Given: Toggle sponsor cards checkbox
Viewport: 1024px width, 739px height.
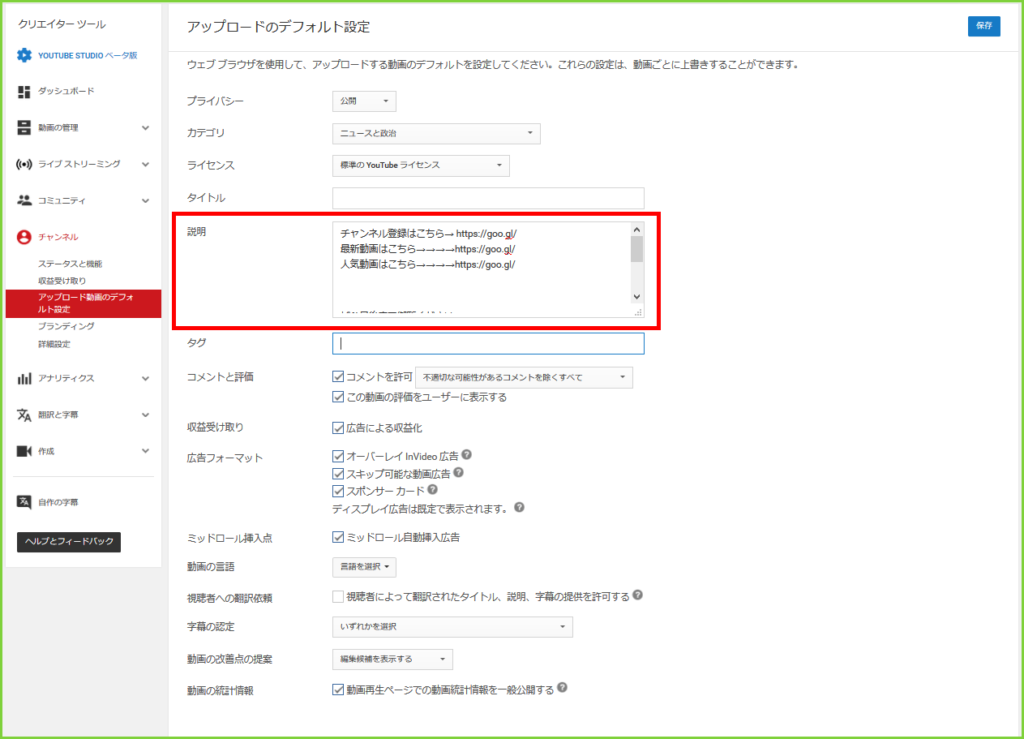Looking at the screenshot, I should click(338, 491).
